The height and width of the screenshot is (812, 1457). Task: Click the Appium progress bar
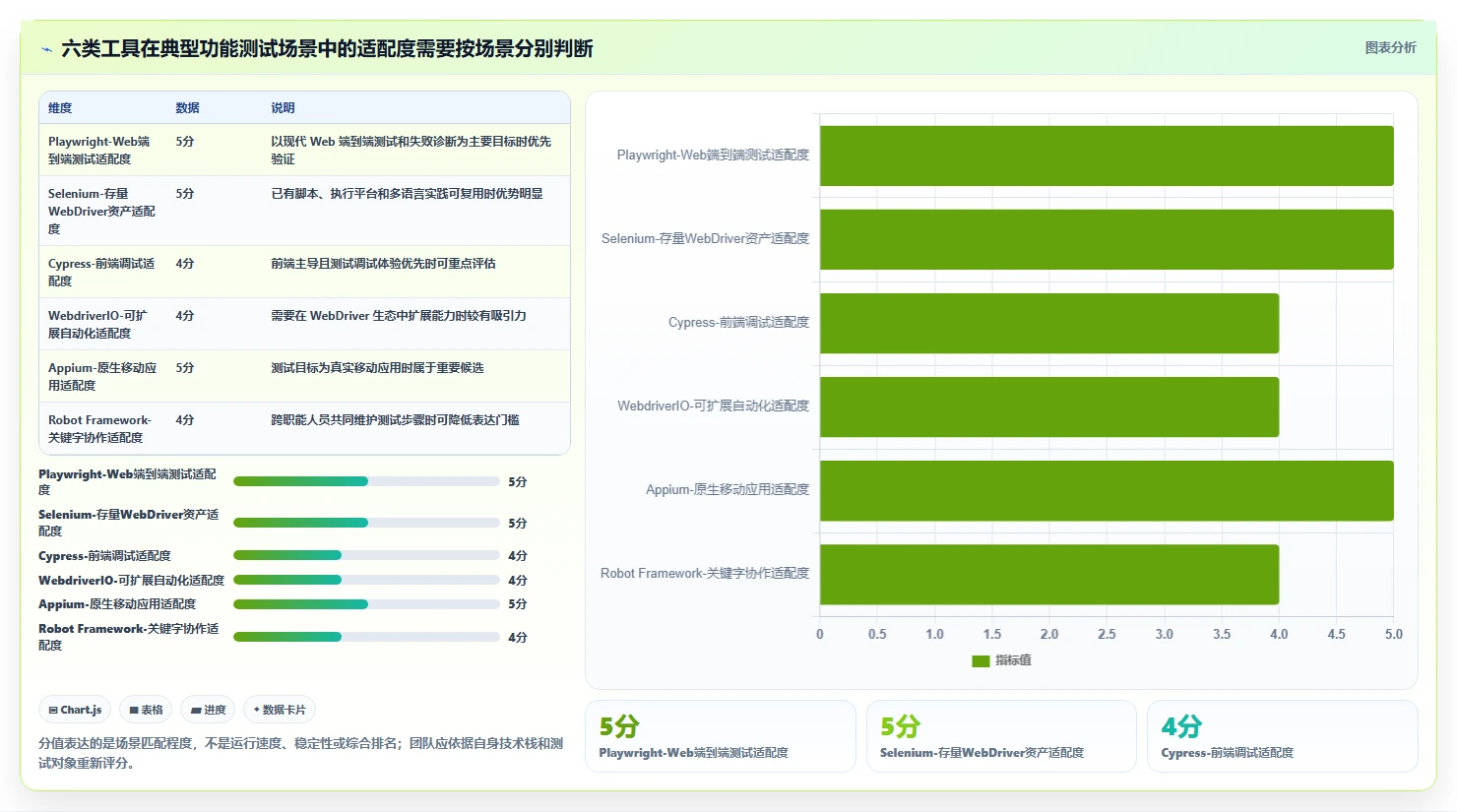click(366, 604)
